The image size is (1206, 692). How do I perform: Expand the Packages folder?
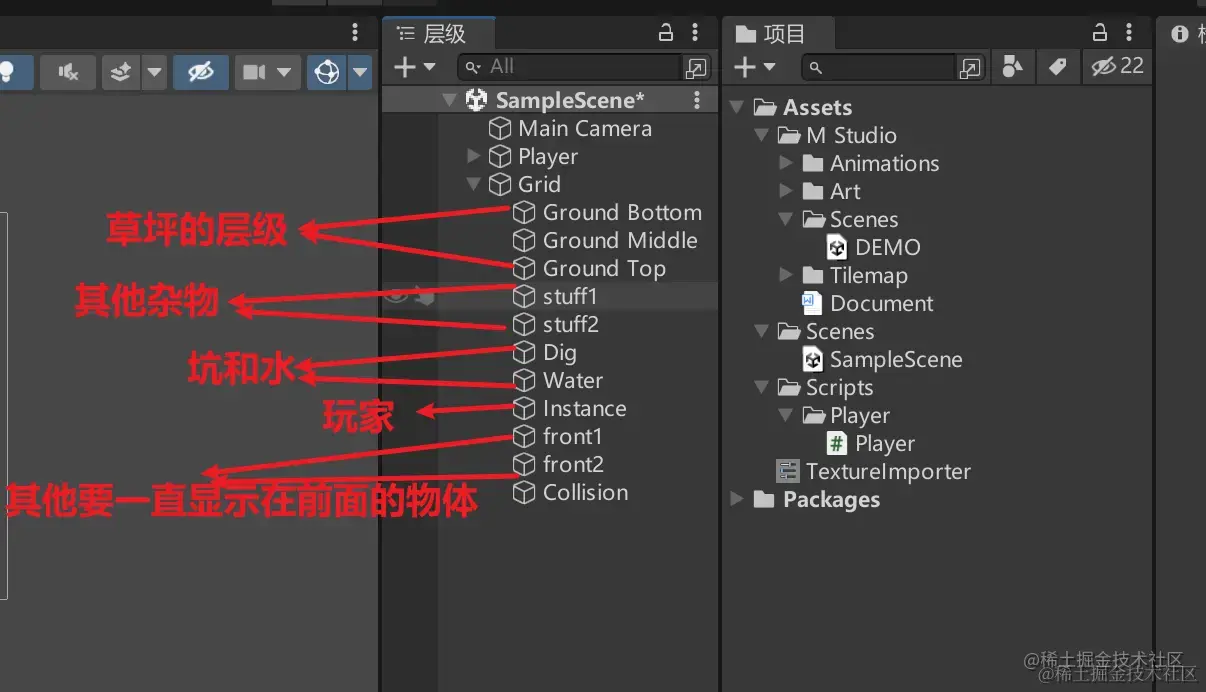coord(737,498)
